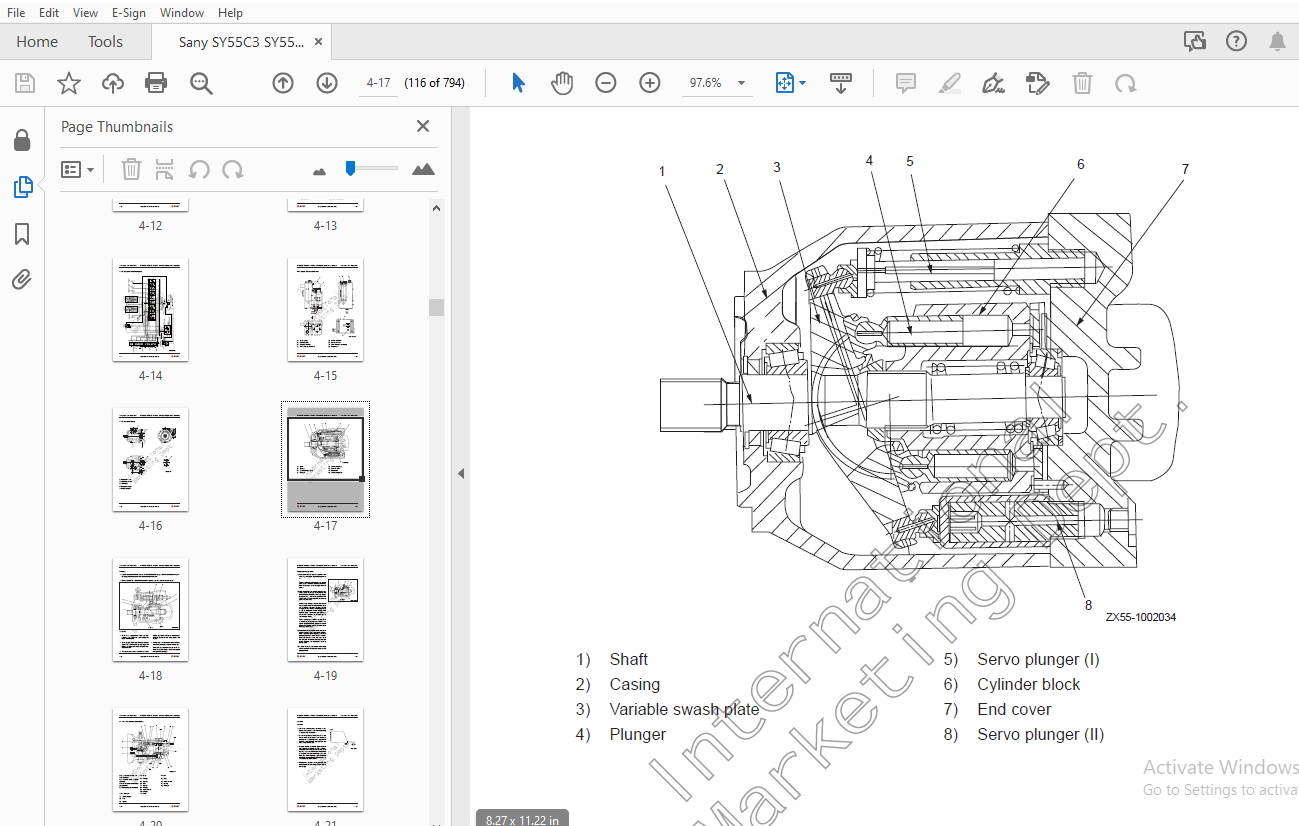Rotate thumbnail pages clockwise
This screenshot has width=1299, height=826.
coord(233,169)
